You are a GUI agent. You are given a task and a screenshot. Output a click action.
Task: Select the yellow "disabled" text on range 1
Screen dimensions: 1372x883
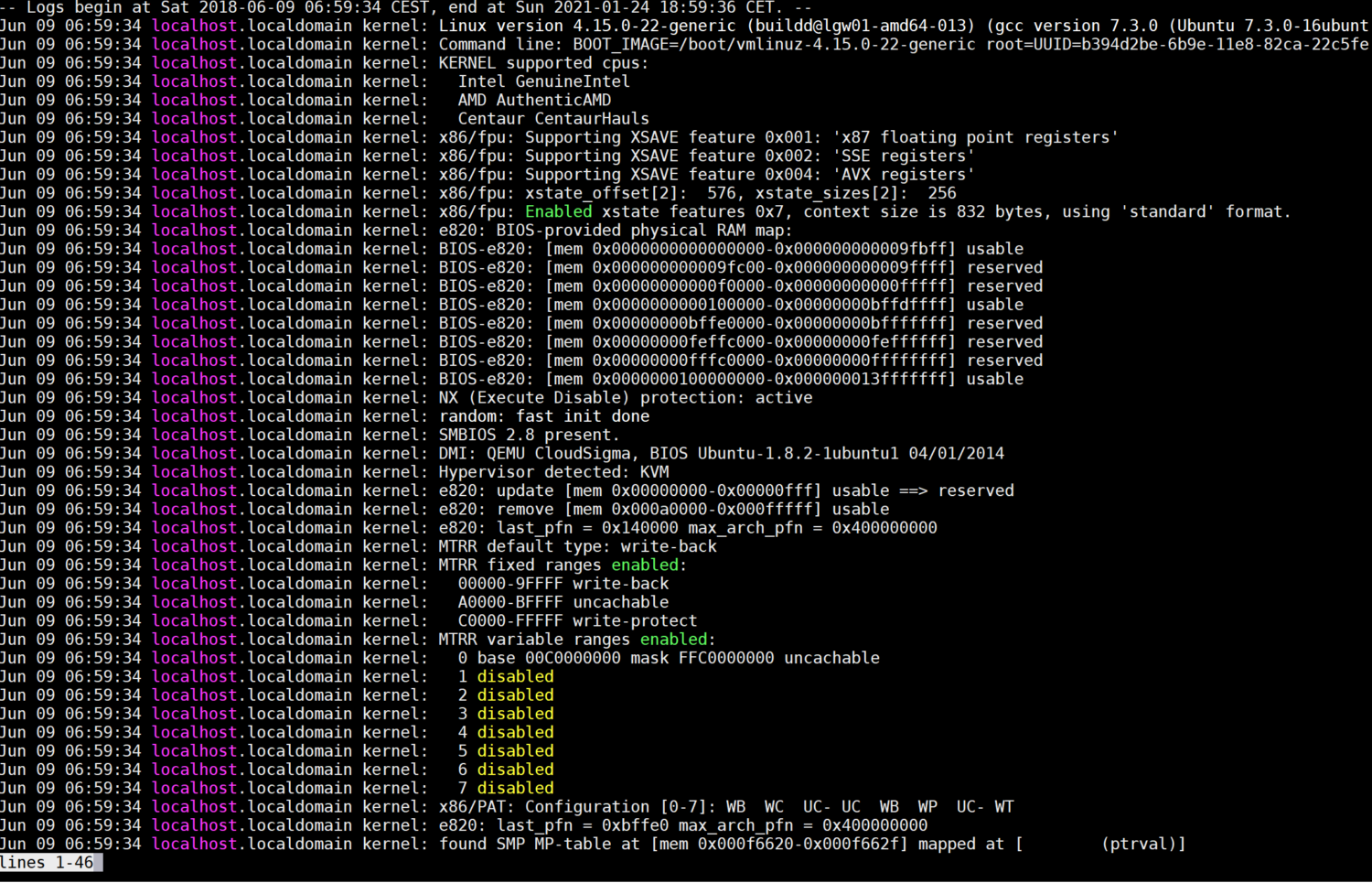515,676
